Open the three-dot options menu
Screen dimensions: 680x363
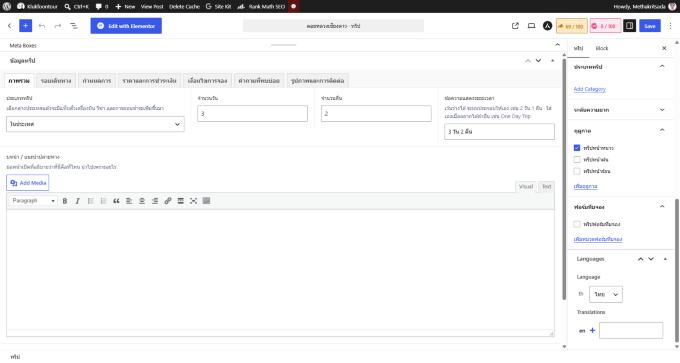670,26
